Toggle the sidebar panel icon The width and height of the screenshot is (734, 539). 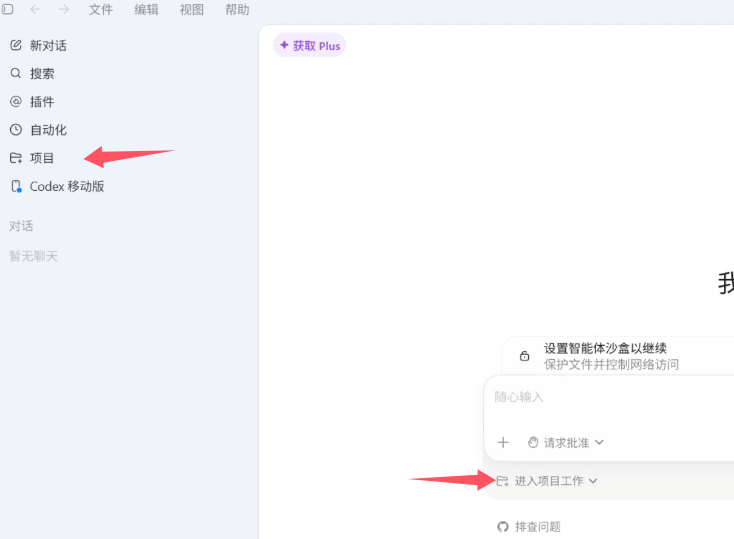click(x=7, y=9)
